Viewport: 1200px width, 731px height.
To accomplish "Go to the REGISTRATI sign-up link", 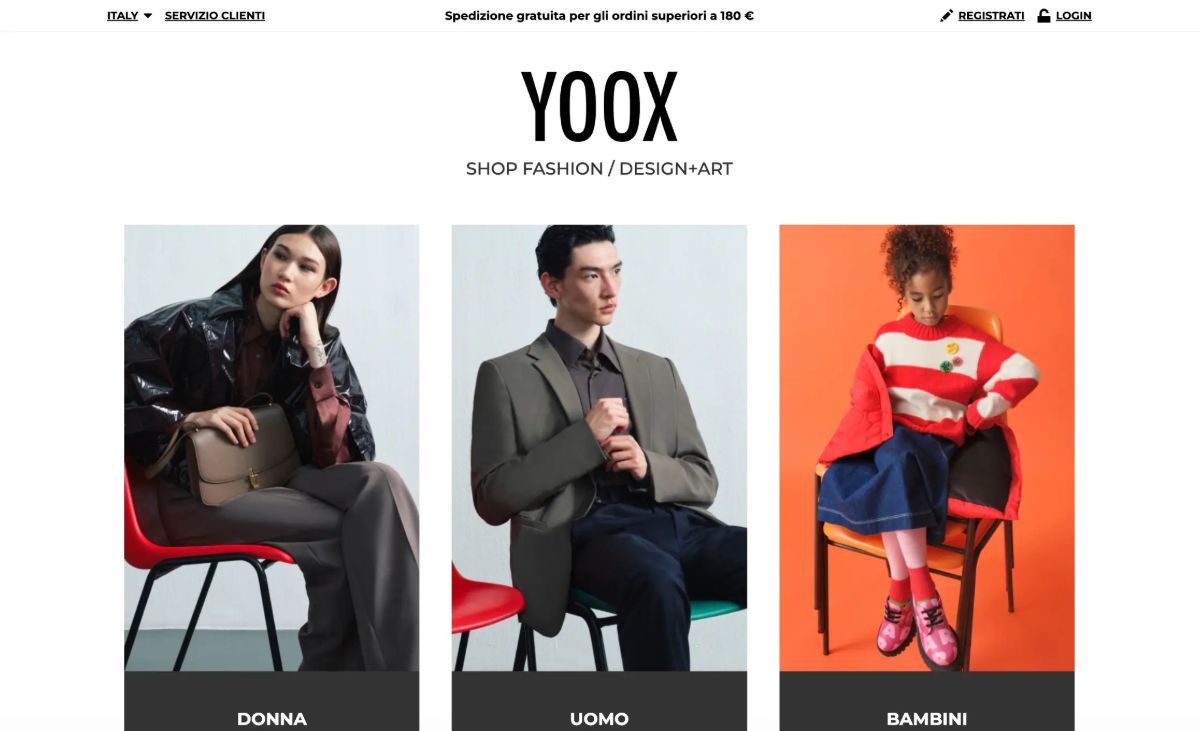I will [x=991, y=16].
